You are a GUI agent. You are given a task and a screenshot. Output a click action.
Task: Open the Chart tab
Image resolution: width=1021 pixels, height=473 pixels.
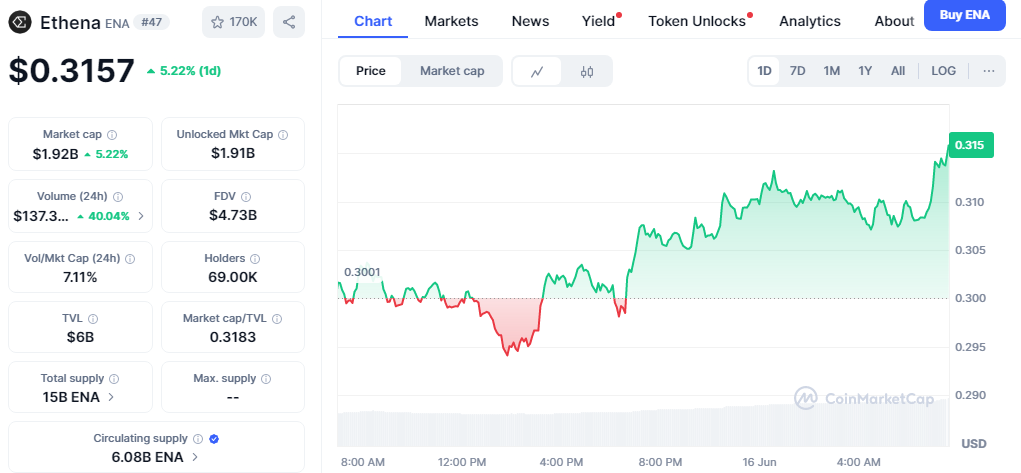[x=373, y=22]
